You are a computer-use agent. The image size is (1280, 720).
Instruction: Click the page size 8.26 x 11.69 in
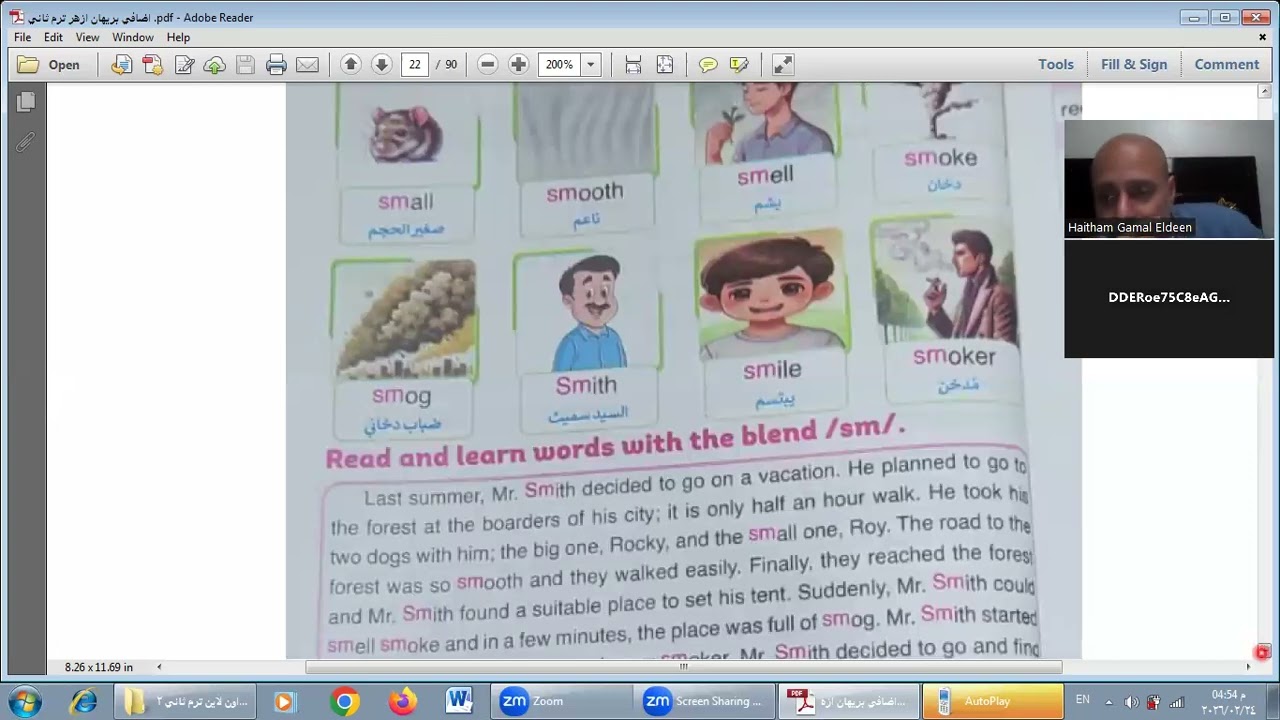pos(99,667)
